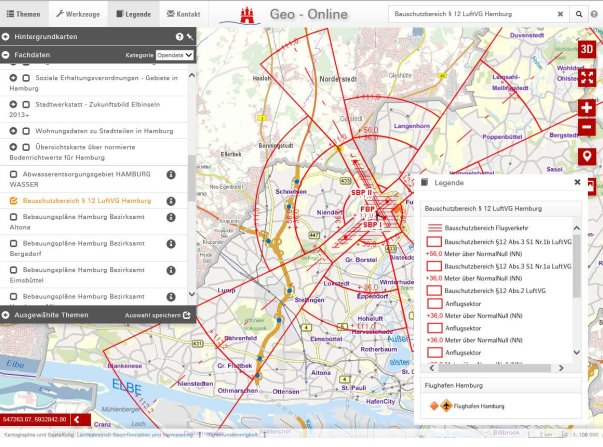The image size is (603, 447).
Task: Zoom out with the minus button
Action: click(x=588, y=127)
